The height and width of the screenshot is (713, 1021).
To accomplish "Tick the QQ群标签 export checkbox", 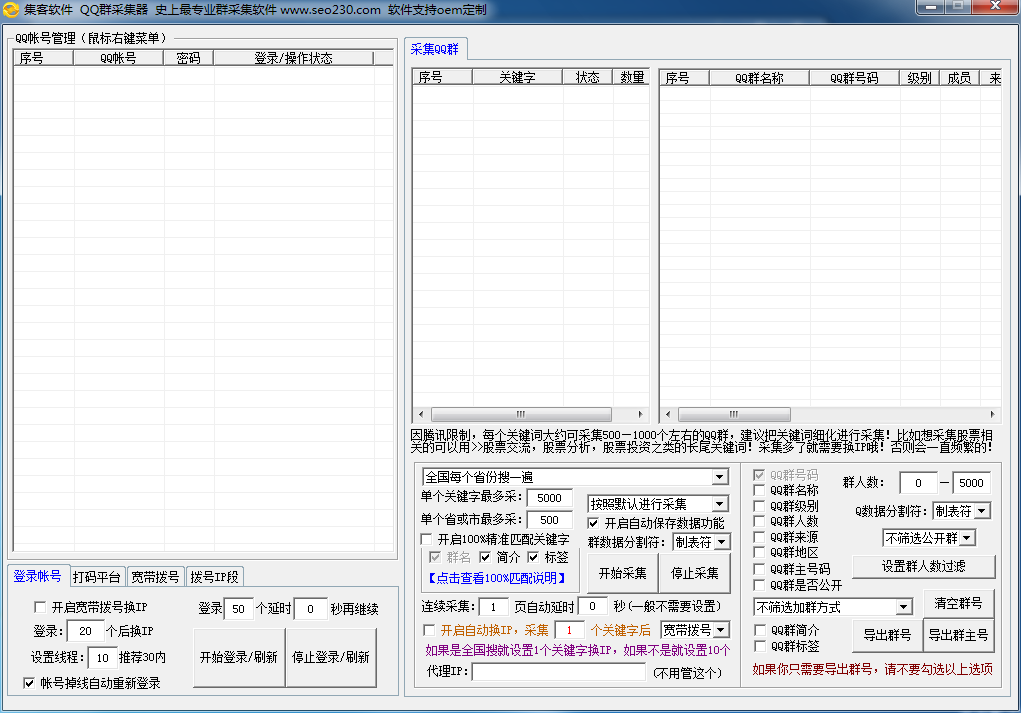I will click(760, 647).
